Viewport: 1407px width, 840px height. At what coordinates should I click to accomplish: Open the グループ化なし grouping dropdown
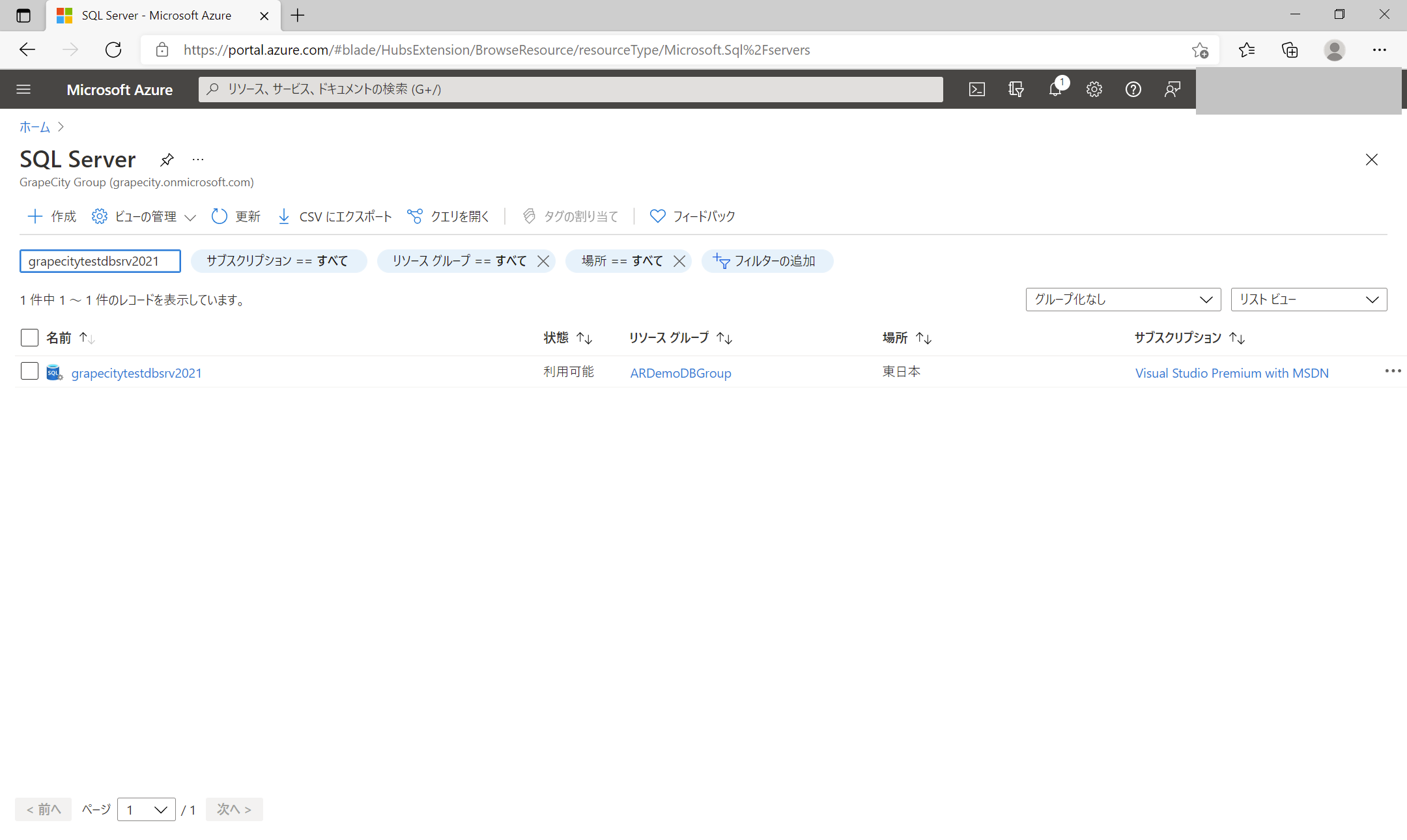click(x=1123, y=300)
